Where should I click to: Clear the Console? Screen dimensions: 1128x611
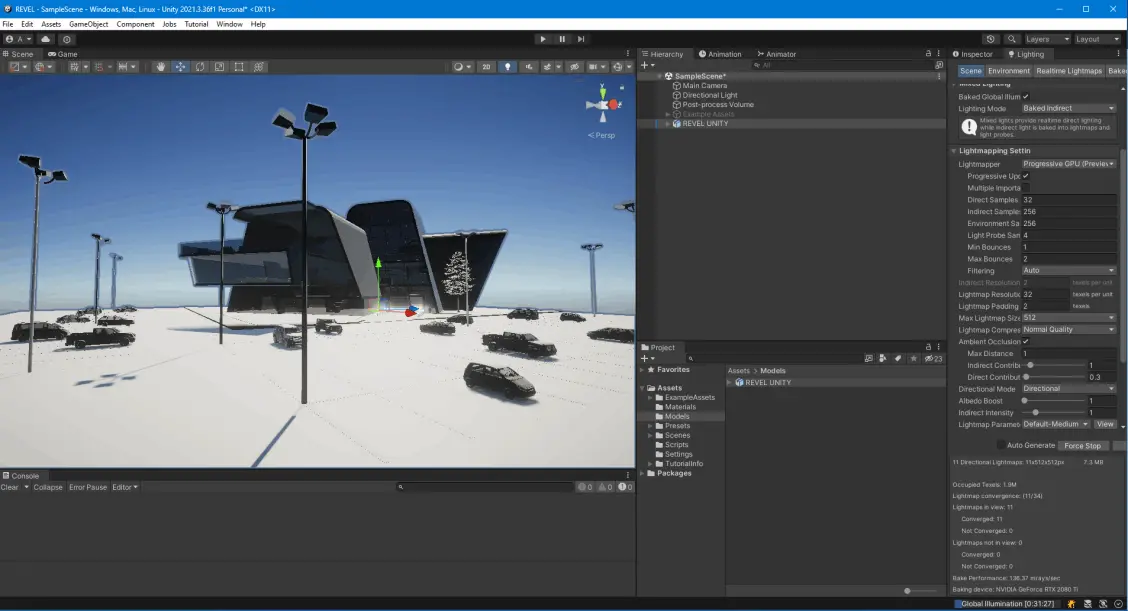click(9, 487)
